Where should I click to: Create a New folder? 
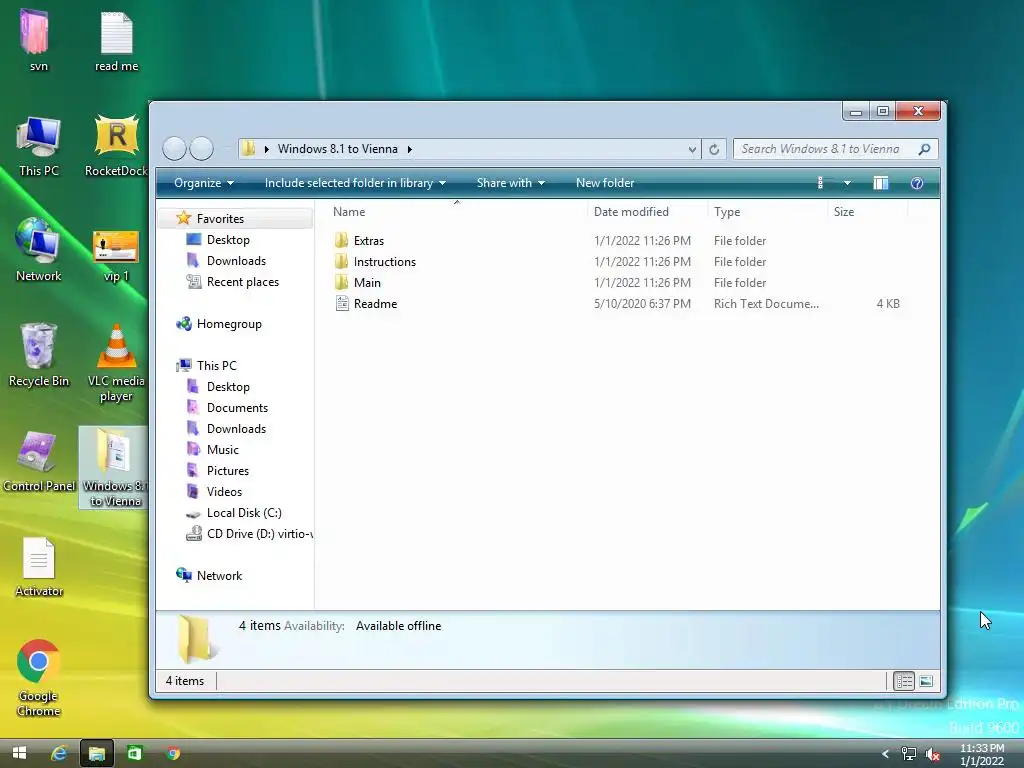tap(605, 183)
